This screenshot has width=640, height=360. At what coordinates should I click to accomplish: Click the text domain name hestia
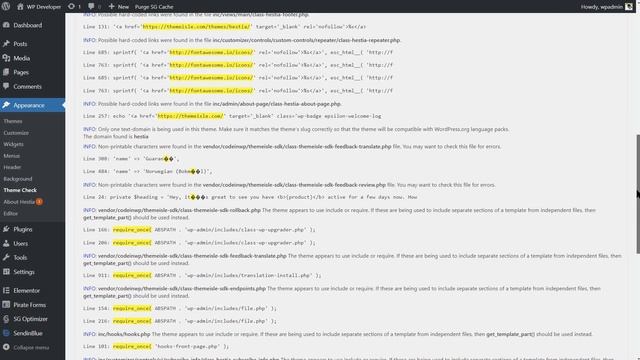141,137
